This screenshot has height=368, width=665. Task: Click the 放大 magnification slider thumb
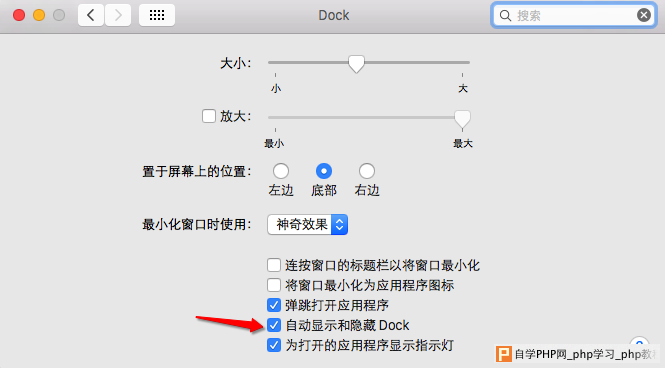click(462, 119)
